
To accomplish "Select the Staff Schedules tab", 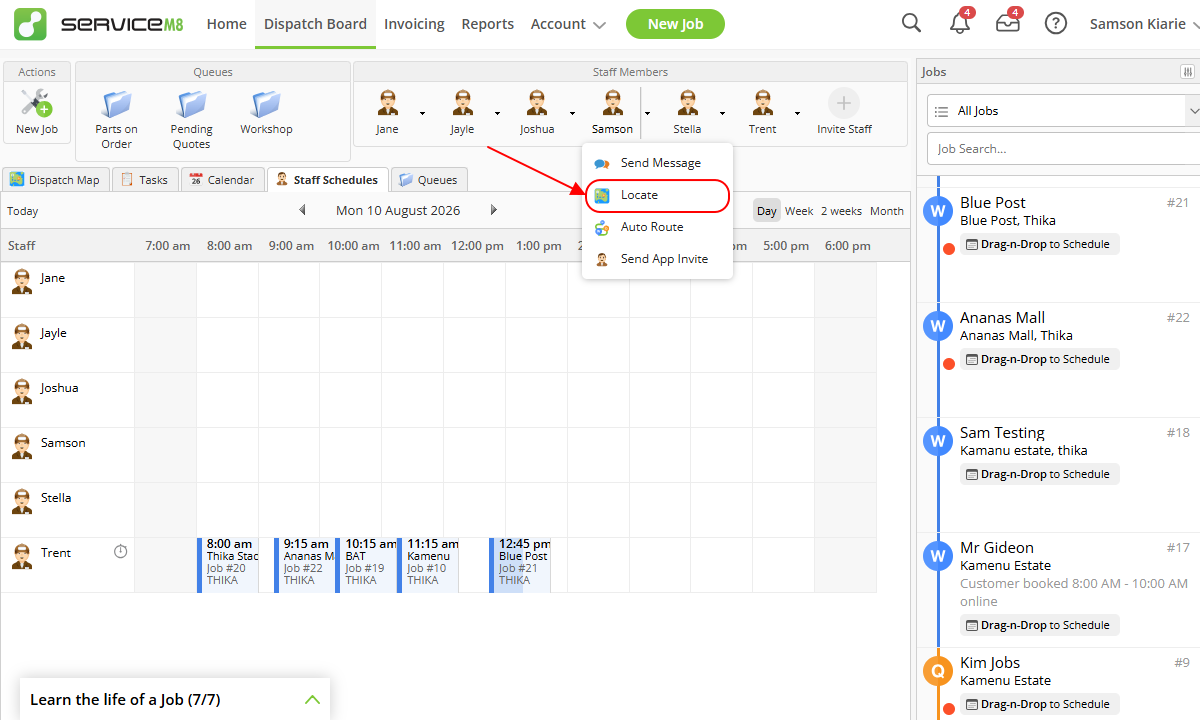I will click(x=327, y=180).
